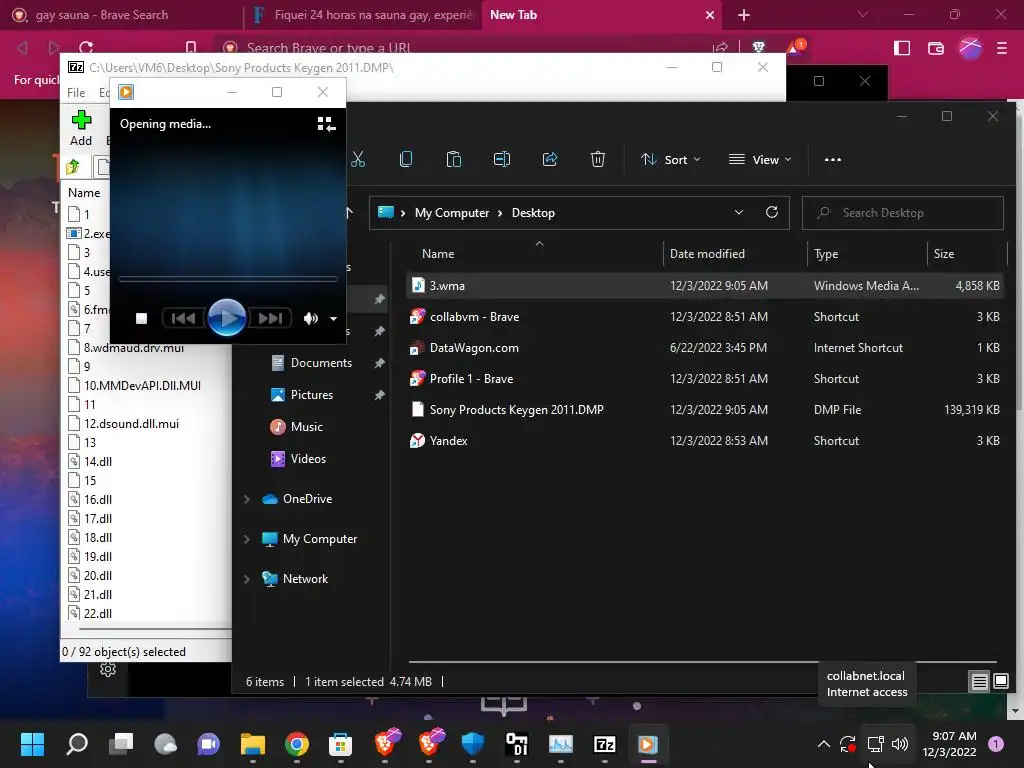Open Microsoft Store from the taskbar
Viewport: 1024px width, 768px height.
340,744
